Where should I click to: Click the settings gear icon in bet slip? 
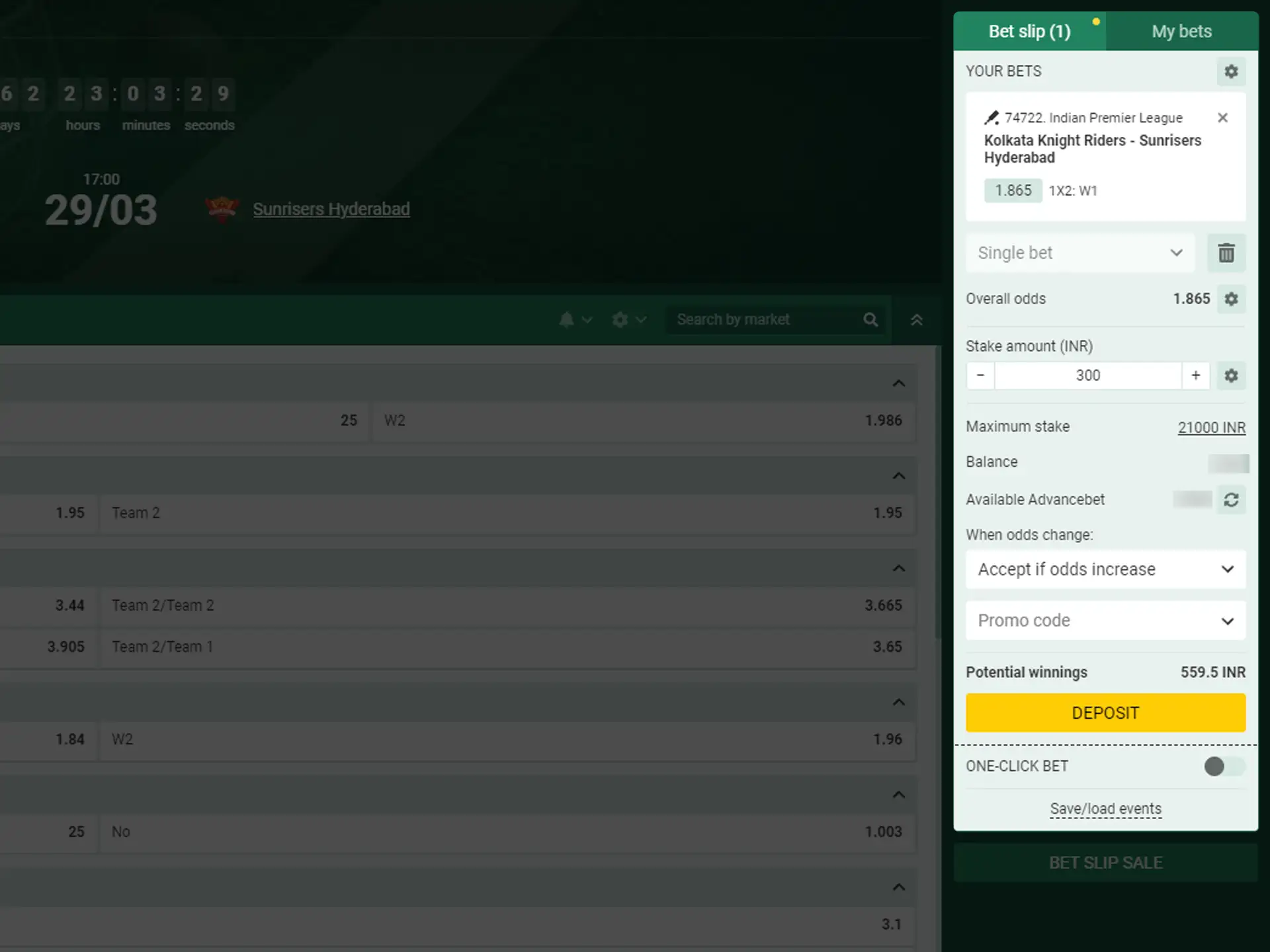[x=1232, y=71]
